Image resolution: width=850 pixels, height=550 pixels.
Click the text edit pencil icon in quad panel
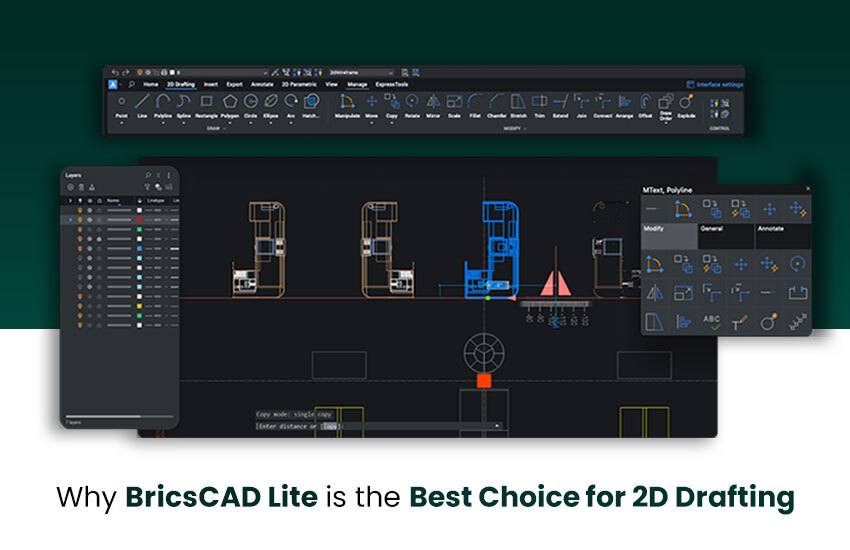tap(740, 321)
